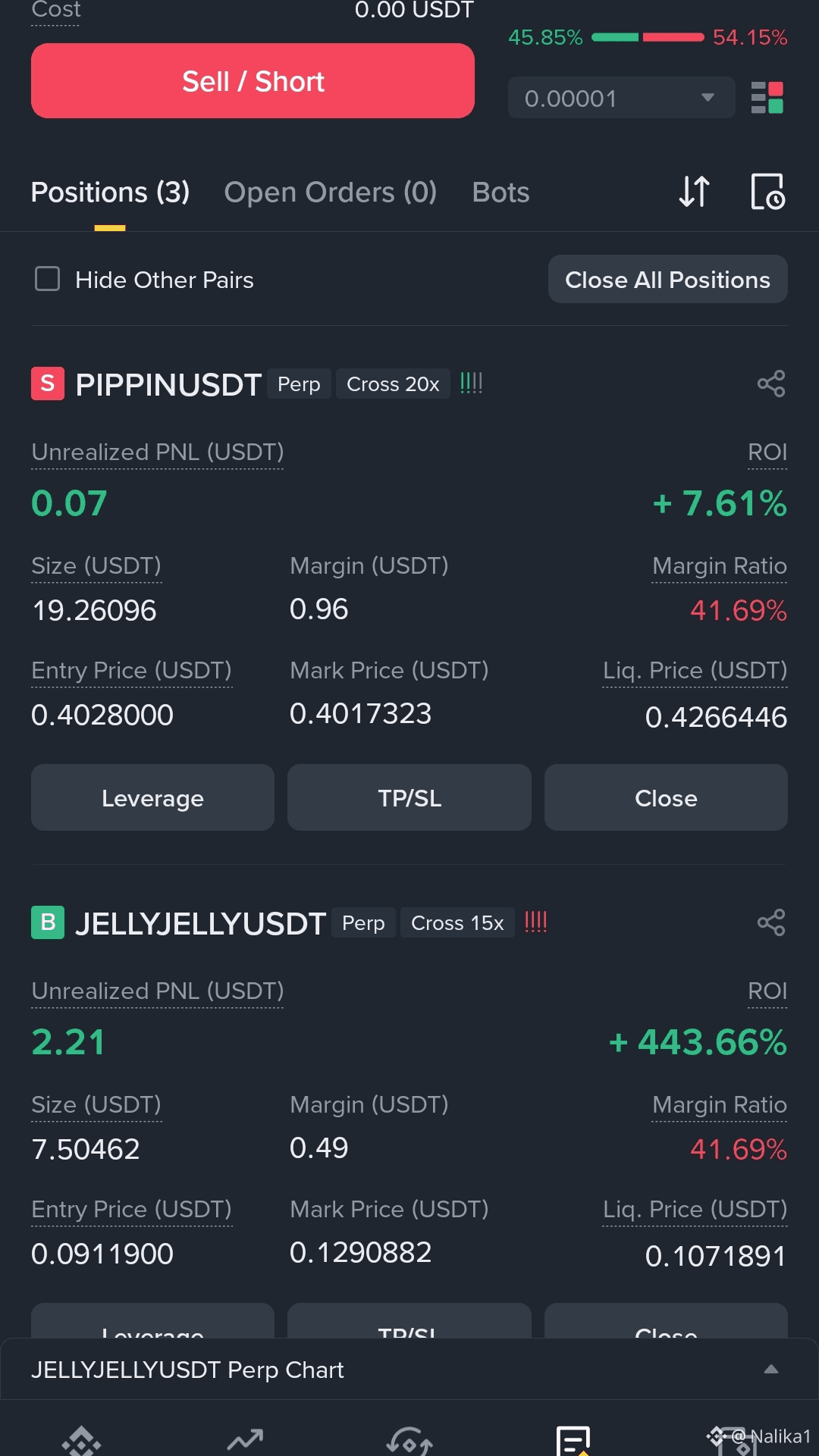Image resolution: width=819 pixels, height=1456 pixels.
Task: Tap the sort positions arrows icon
Action: 694,192
